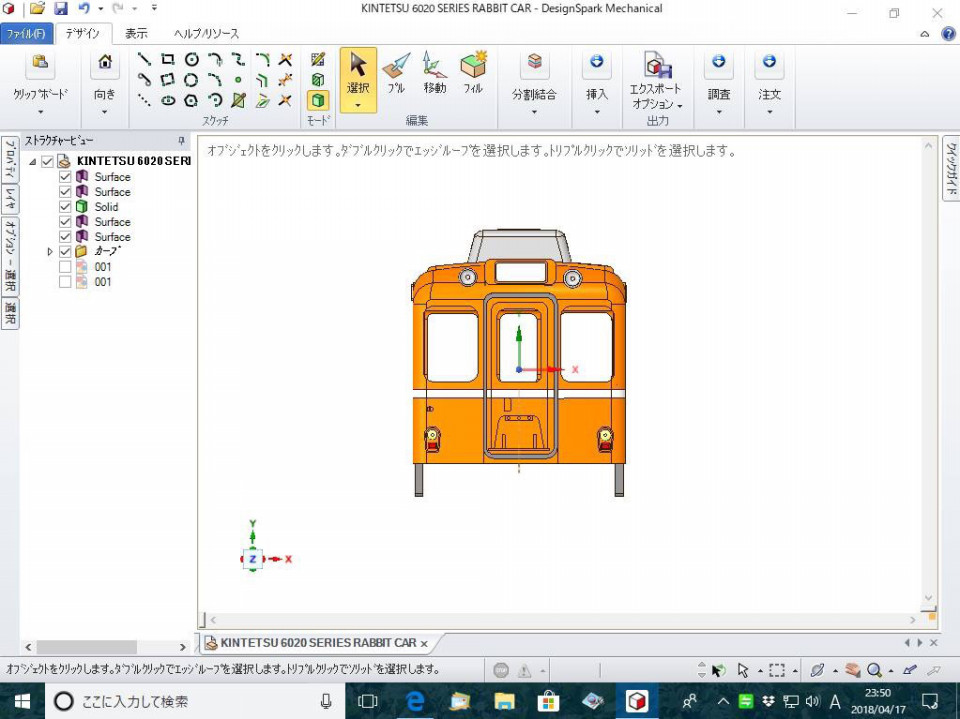
Task: Uncheck the fourth Surface checkbox
Action: pos(65,236)
